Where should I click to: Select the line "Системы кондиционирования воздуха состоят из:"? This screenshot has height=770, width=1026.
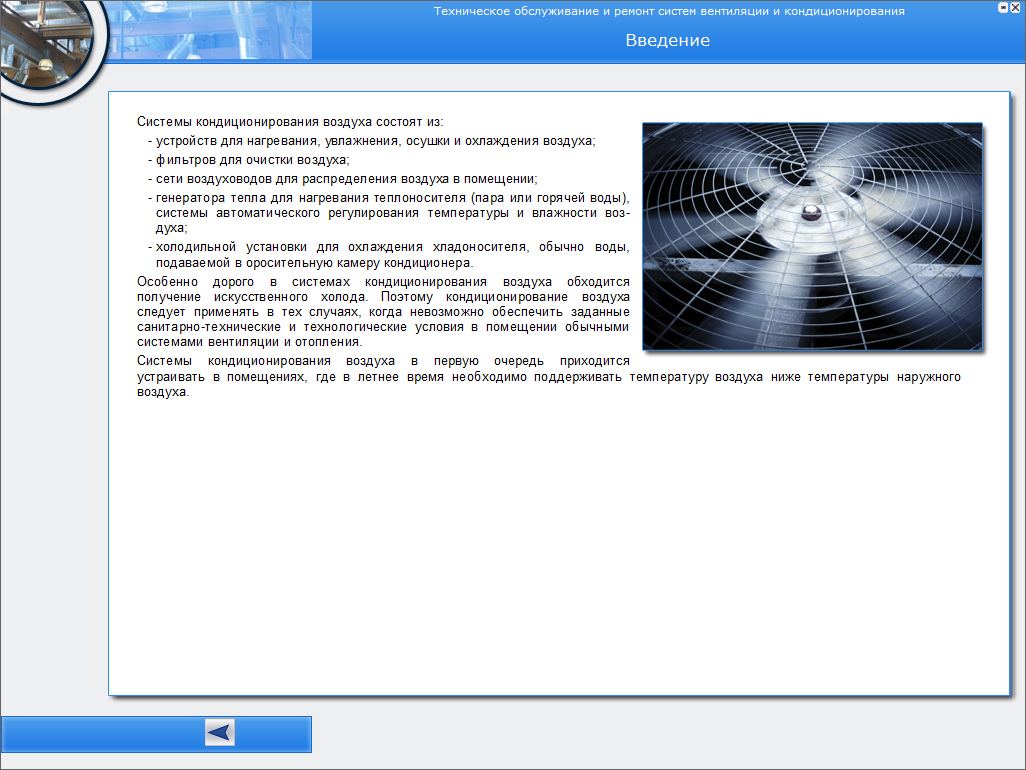(289, 121)
